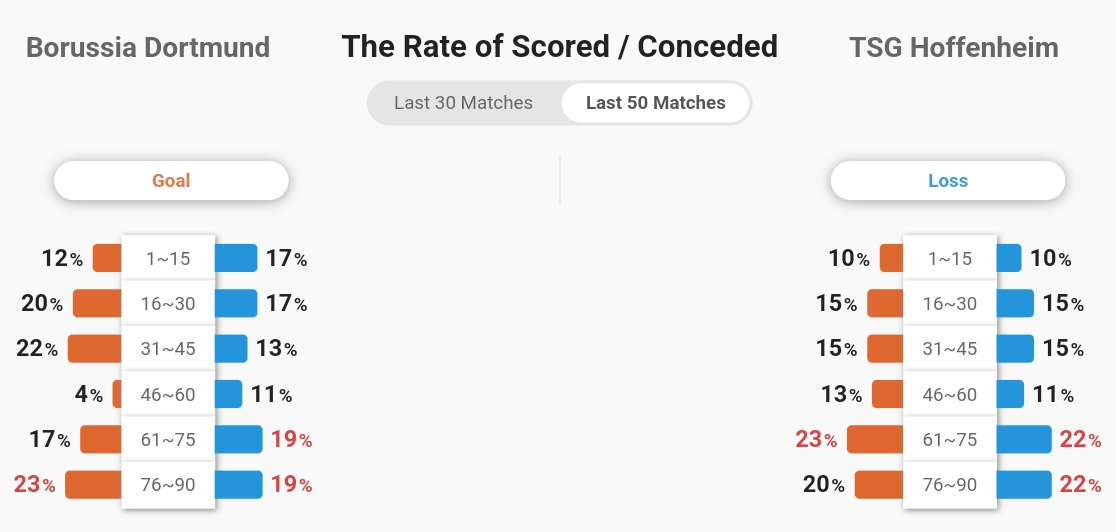Click TSG Hoffenheim team name
This screenshot has width=1116, height=532.
(954, 48)
